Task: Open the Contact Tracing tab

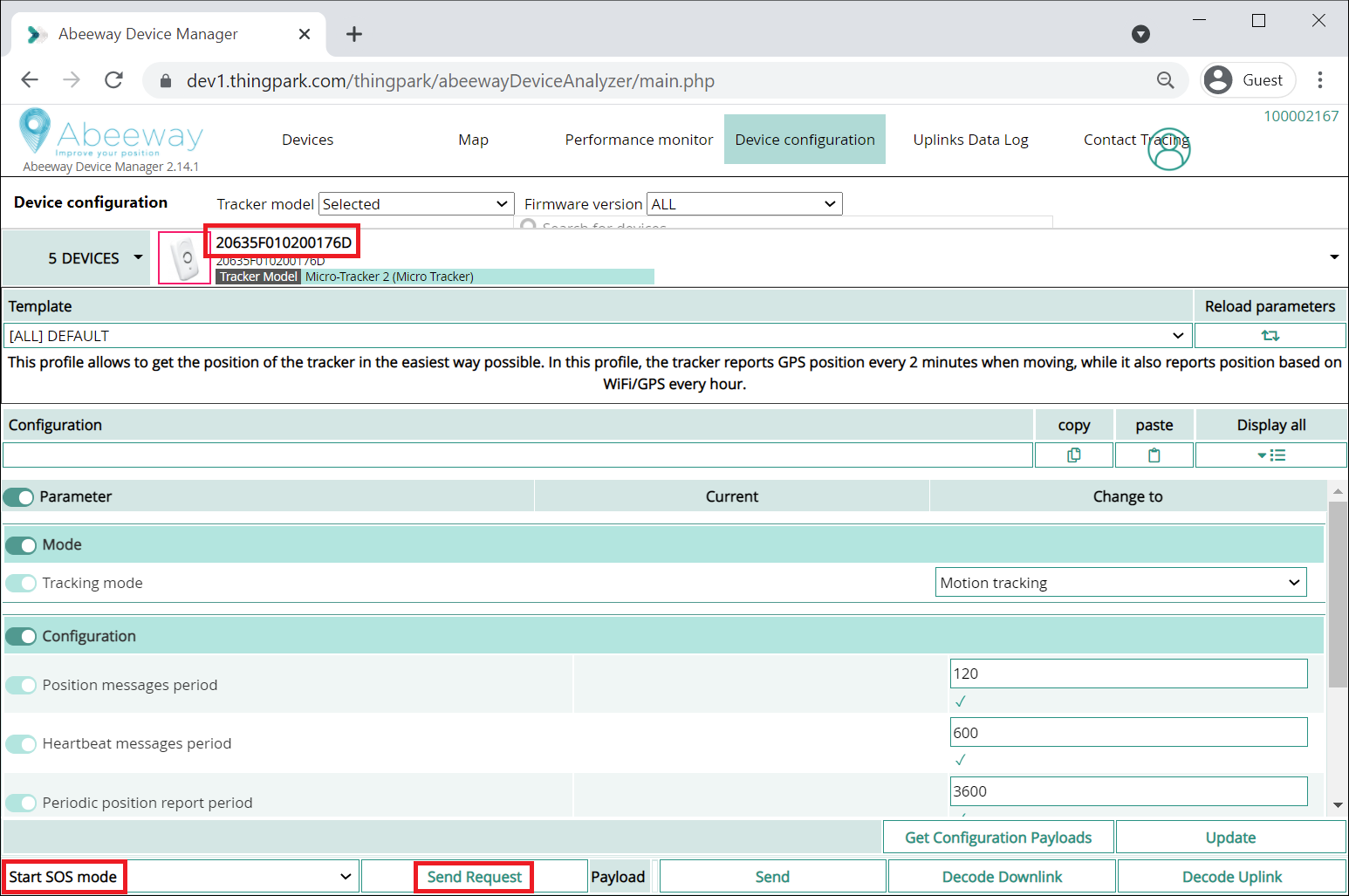Action: coord(1136,140)
